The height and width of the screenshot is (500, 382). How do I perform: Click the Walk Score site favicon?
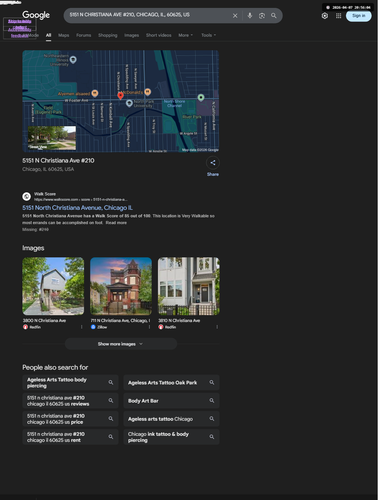pyautogui.click(x=27, y=198)
